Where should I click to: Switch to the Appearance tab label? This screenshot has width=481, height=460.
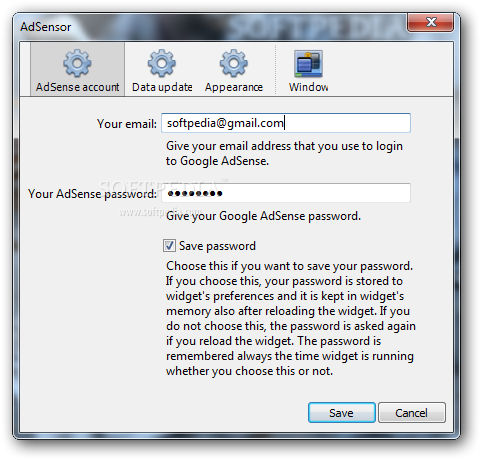coord(234,87)
